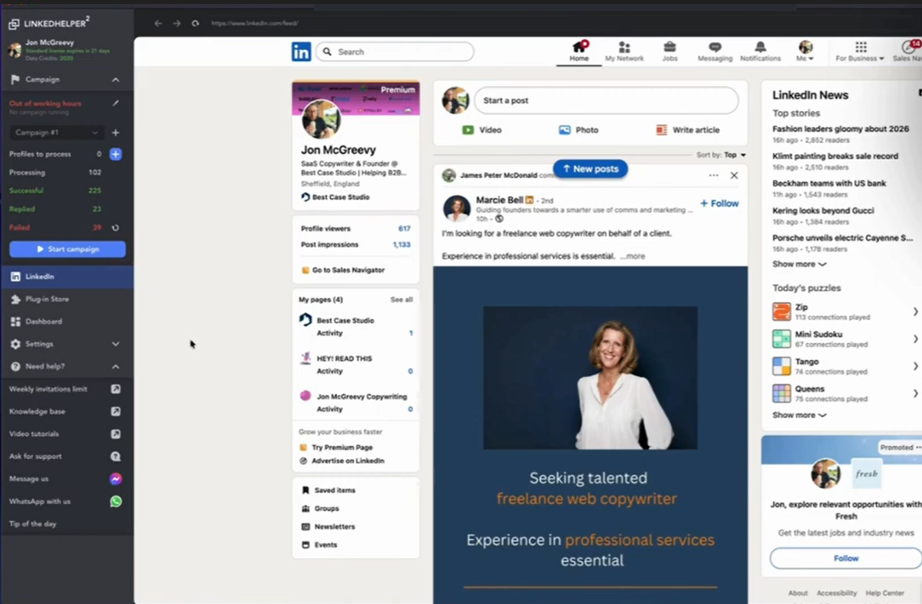Follow Marcie Bell
This screenshot has width=922, height=604.
coord(719,203)
